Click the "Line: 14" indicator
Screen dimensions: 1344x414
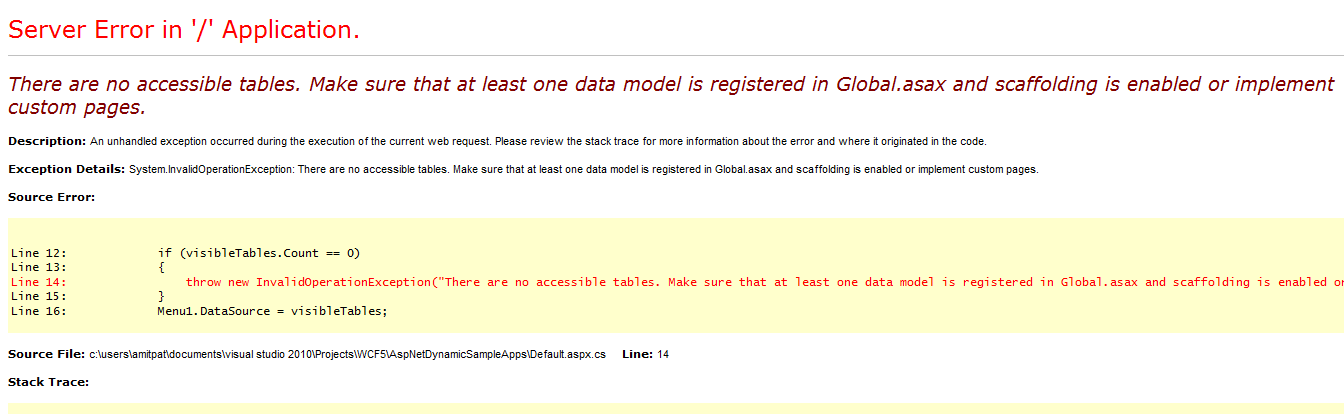pyautogui.click(x=645, y=354)
